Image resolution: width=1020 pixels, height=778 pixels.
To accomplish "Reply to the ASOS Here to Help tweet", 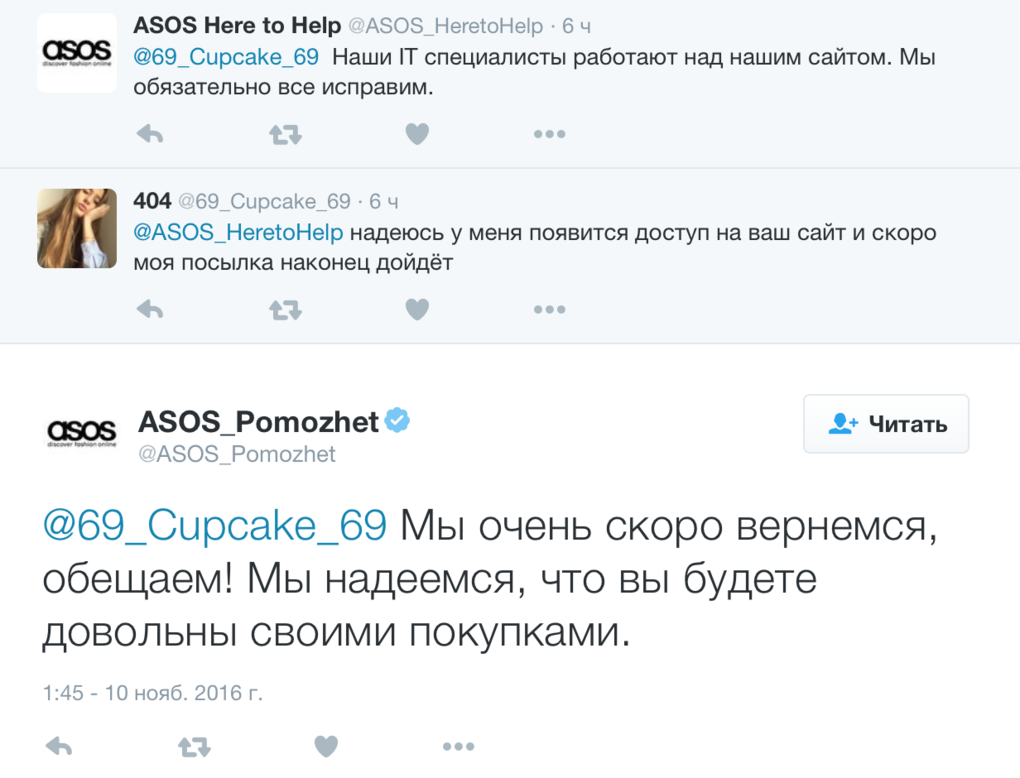I will pyautogui.click(x=150, y=134).
